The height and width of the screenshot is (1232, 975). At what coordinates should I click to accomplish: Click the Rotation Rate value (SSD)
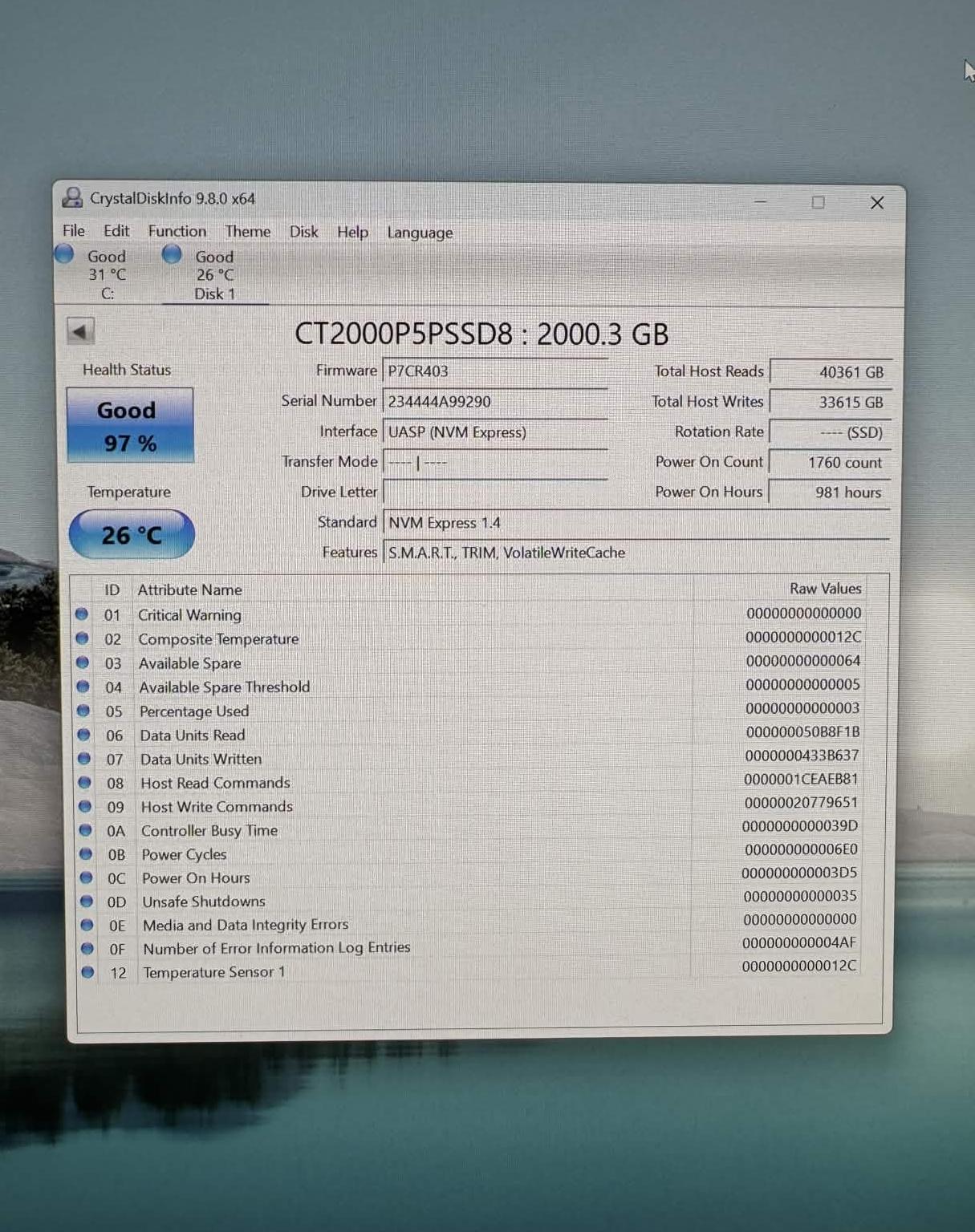pos(831,432)
